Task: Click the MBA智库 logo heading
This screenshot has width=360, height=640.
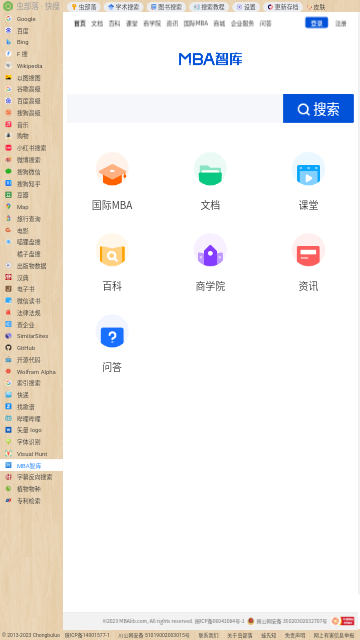Action: tap(211, 59)
